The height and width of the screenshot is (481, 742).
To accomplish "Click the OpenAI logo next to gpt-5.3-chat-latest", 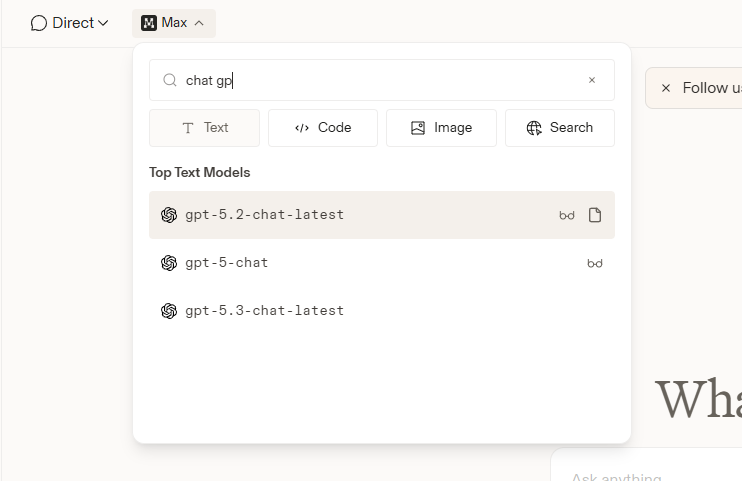I will pyautogui.click(x=169, y=311).
